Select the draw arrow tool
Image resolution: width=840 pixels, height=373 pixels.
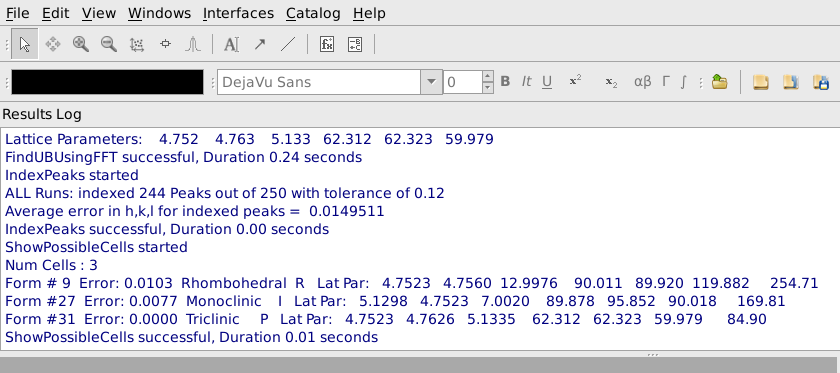(x=260, y=44)
